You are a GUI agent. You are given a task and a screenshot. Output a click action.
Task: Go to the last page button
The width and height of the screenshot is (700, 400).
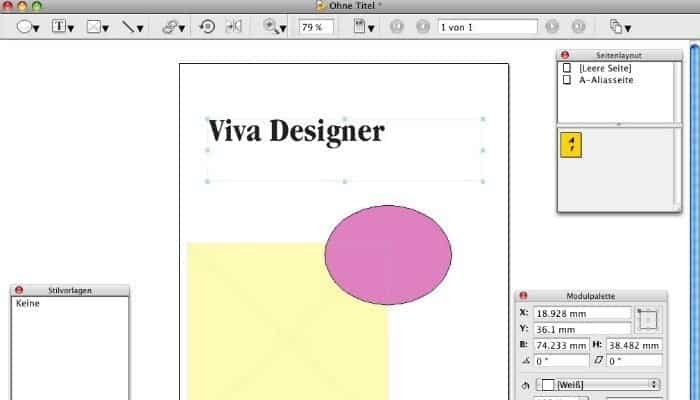[x=579, y=27]
